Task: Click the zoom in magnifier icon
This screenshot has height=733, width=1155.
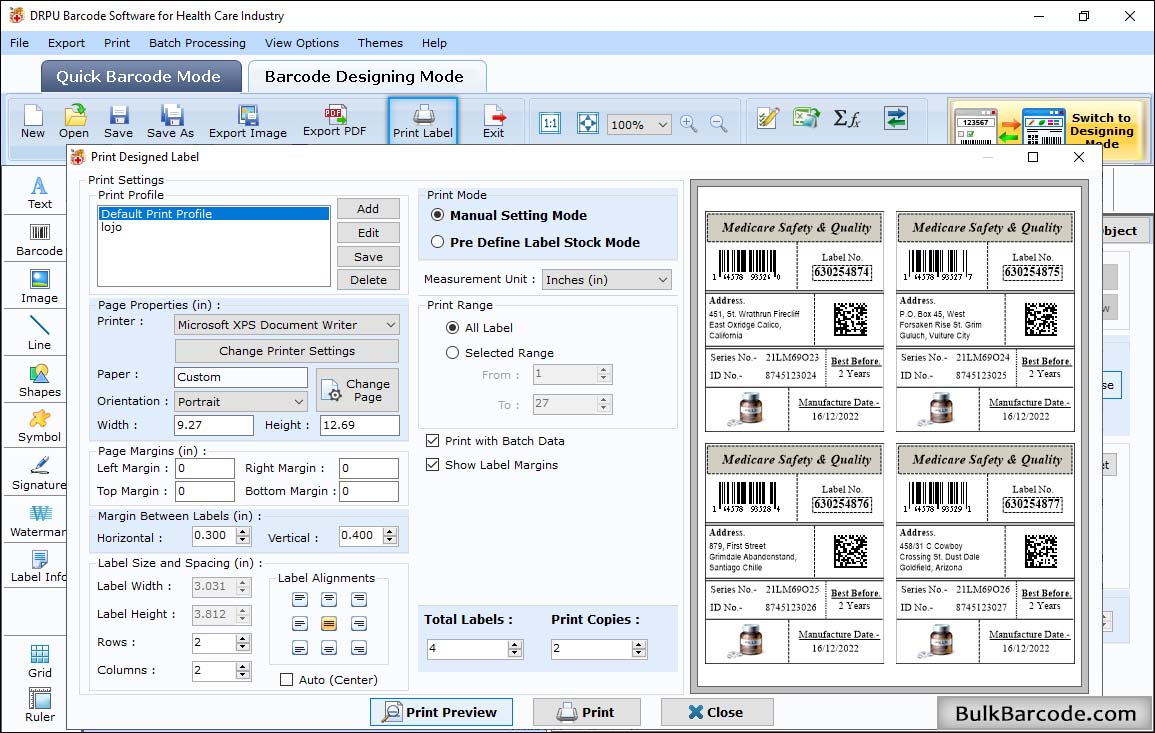Action: (x=689, y=123)
